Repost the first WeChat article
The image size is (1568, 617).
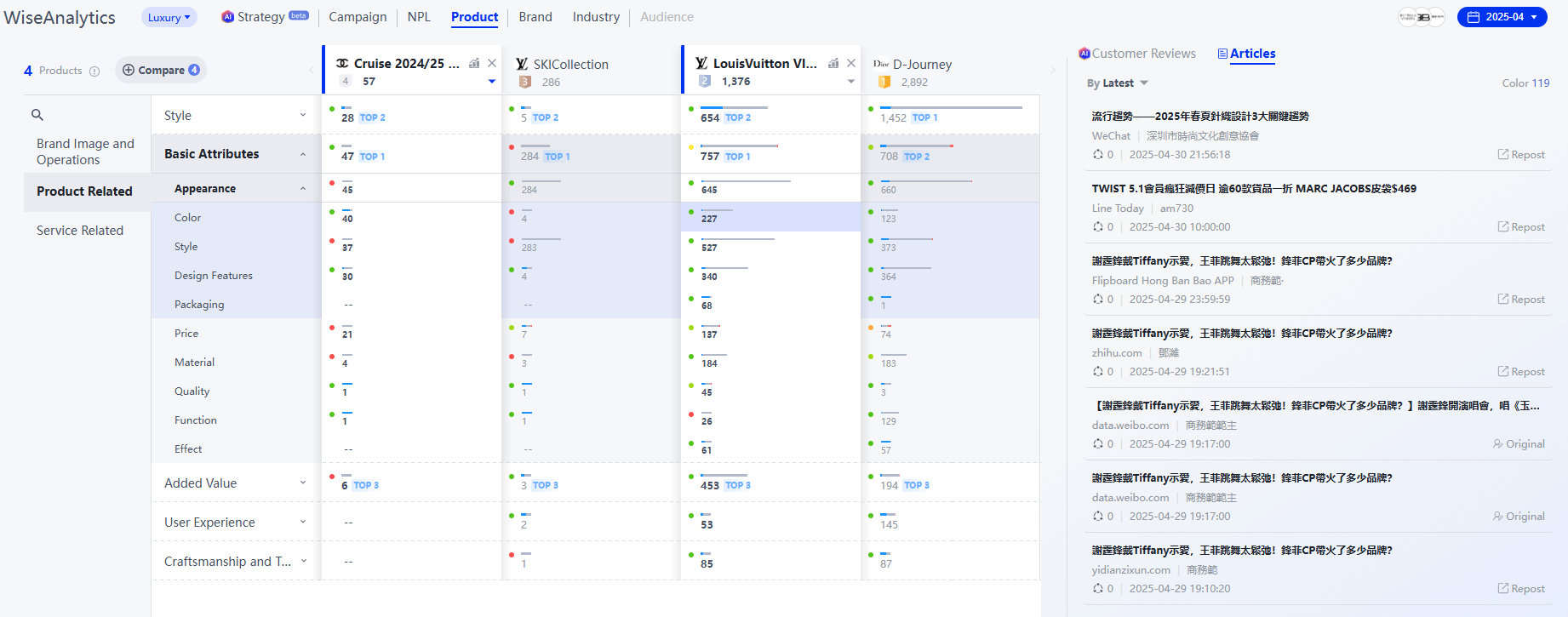[1521, 155]
